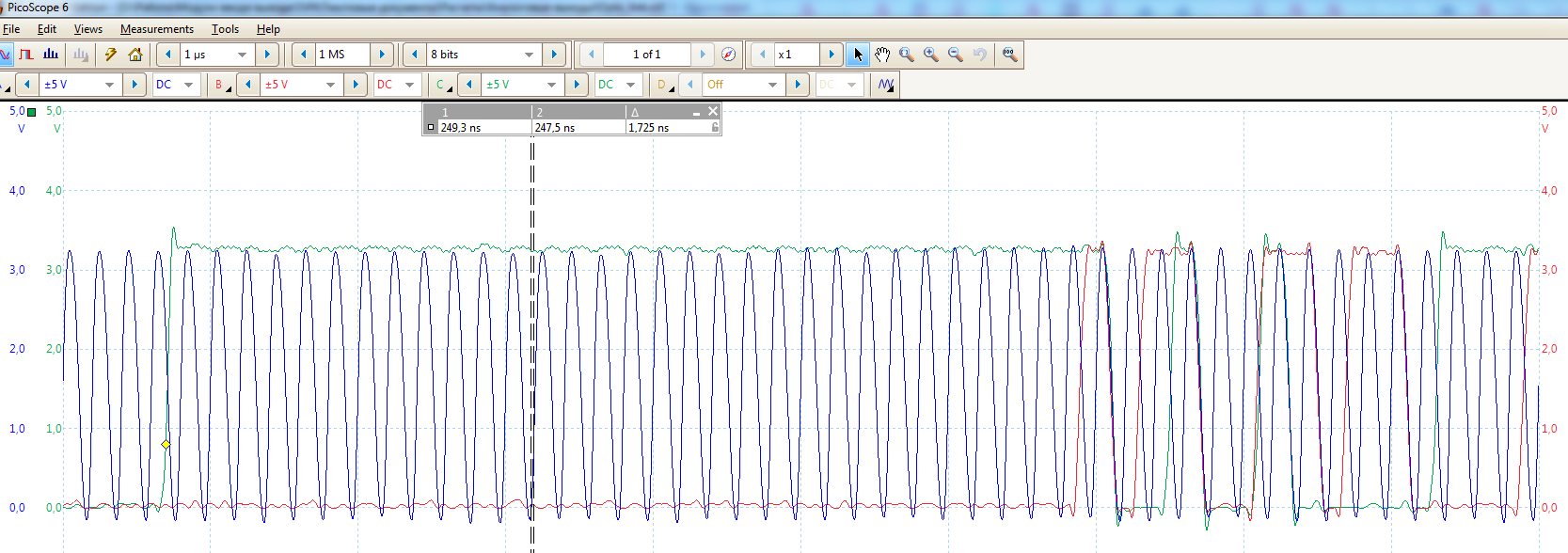Open channel C options button
The width and height of the screenshot is (1568, 553).
(443, 85)
